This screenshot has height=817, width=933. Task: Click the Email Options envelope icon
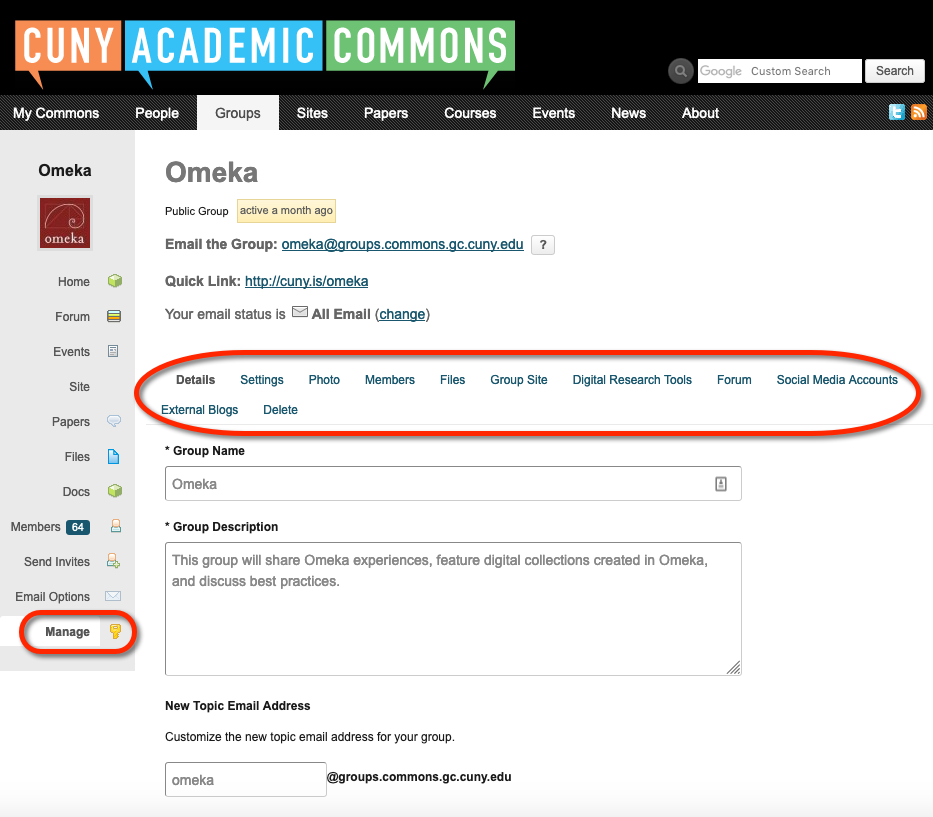click(113, 596)
